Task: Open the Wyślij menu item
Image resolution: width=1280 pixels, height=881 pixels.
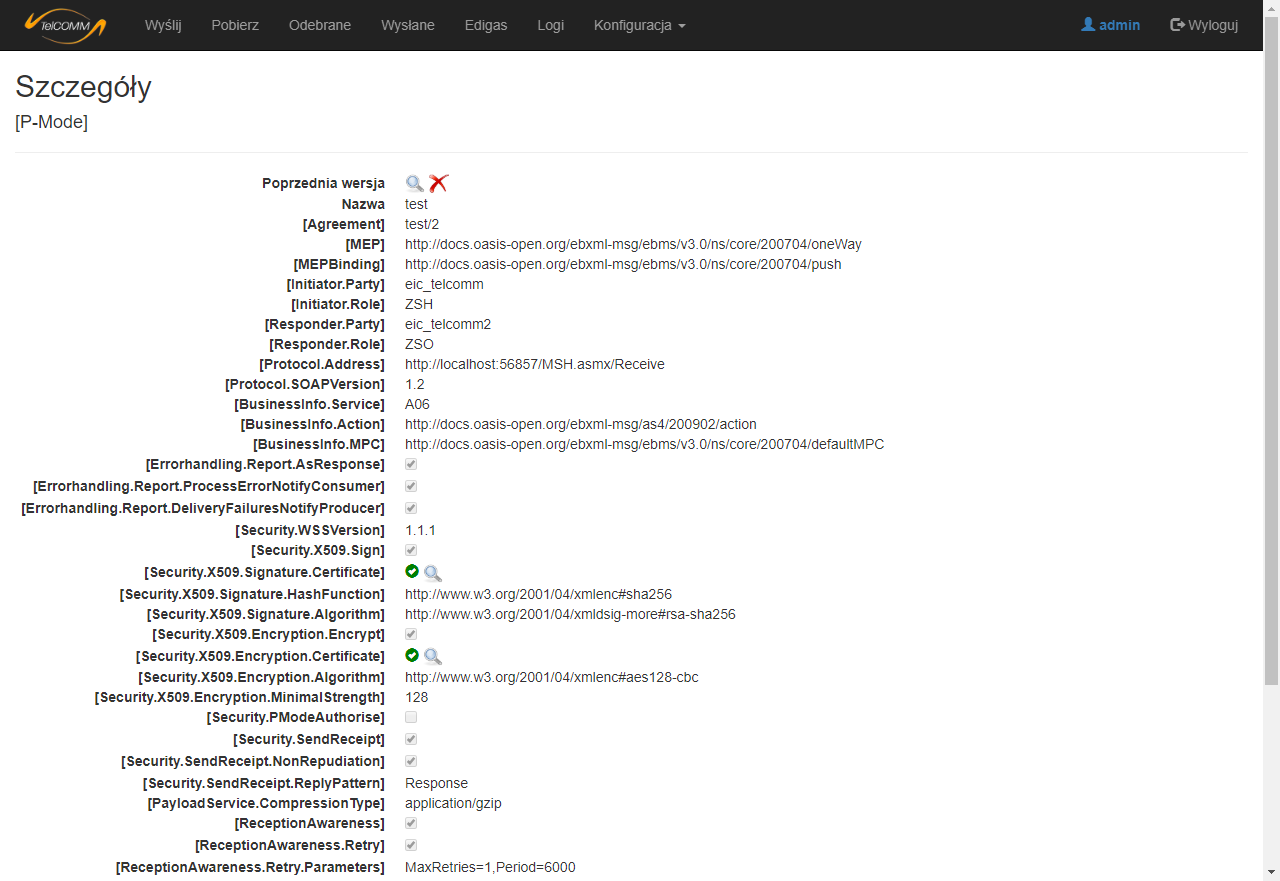Action: tap(163, 25)
